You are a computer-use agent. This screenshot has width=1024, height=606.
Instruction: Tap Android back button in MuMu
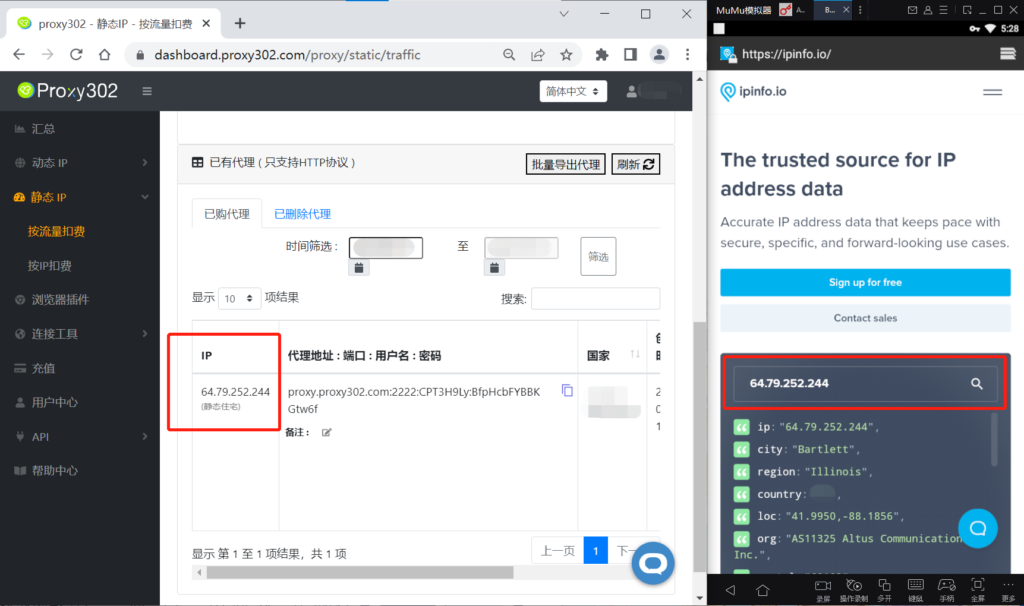click(x=730, y=590)
